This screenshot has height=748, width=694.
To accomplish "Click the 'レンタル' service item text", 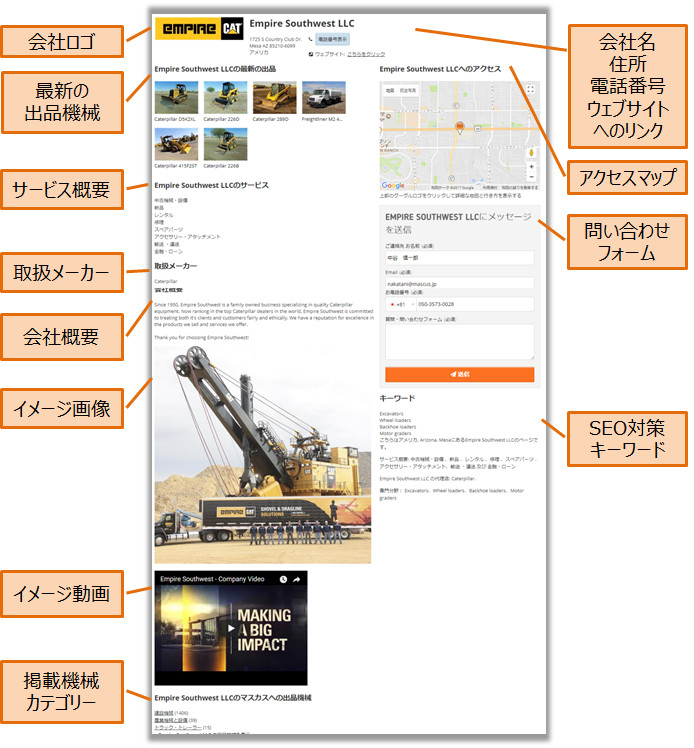I will (x=164, y=215).
